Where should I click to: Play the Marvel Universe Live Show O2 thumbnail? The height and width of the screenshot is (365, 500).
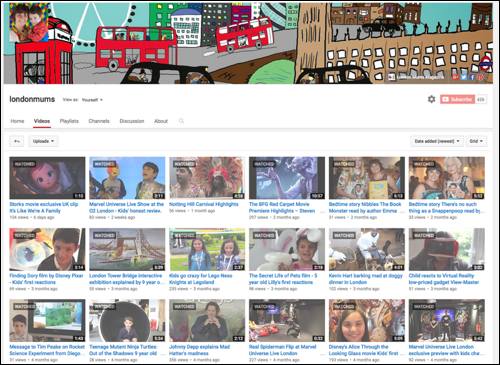(127, 178)
